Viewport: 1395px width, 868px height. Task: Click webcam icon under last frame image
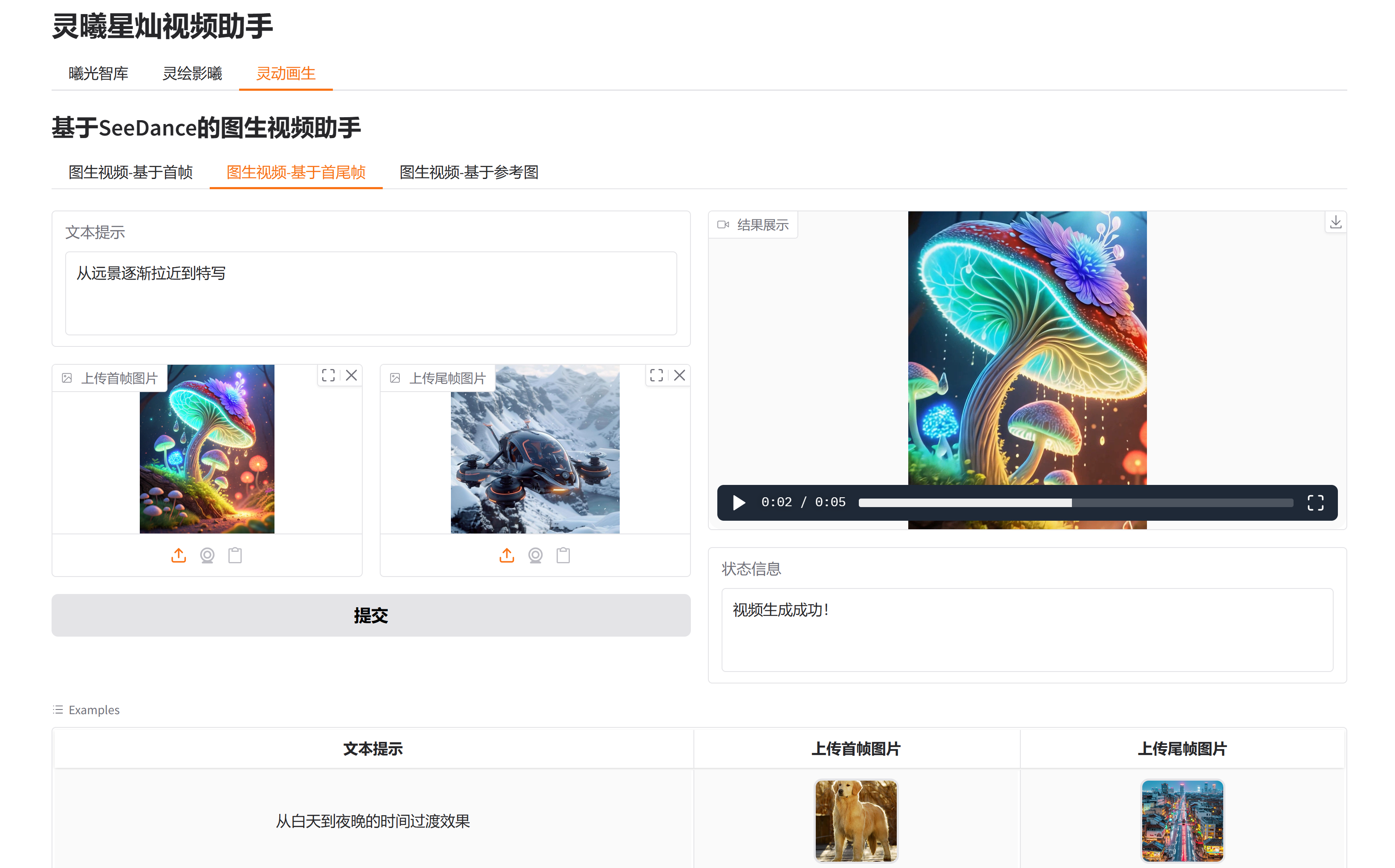(535, 555)
